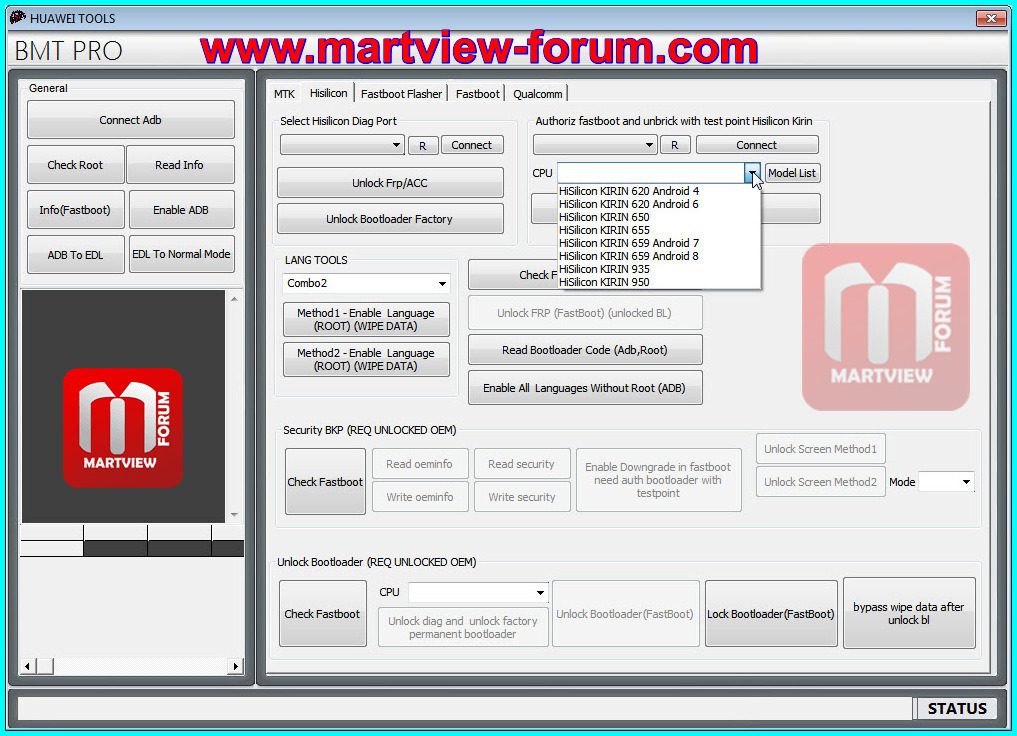Click the Read Info button
1017x736 pixels.
pyautogui.click(x=180, y=165)
